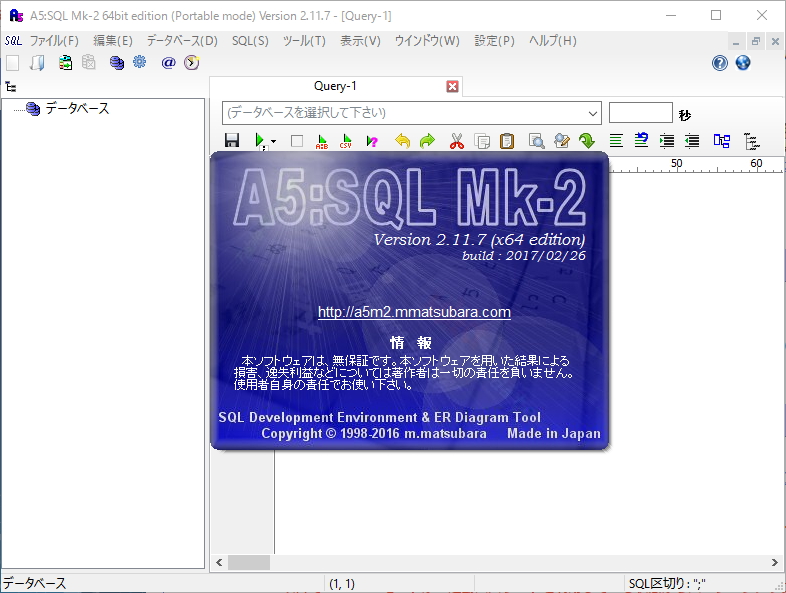Click the horizontal scrollbar thumb
Image resolution: width=786 pixels, height=593 pixels.
(249, 562)
